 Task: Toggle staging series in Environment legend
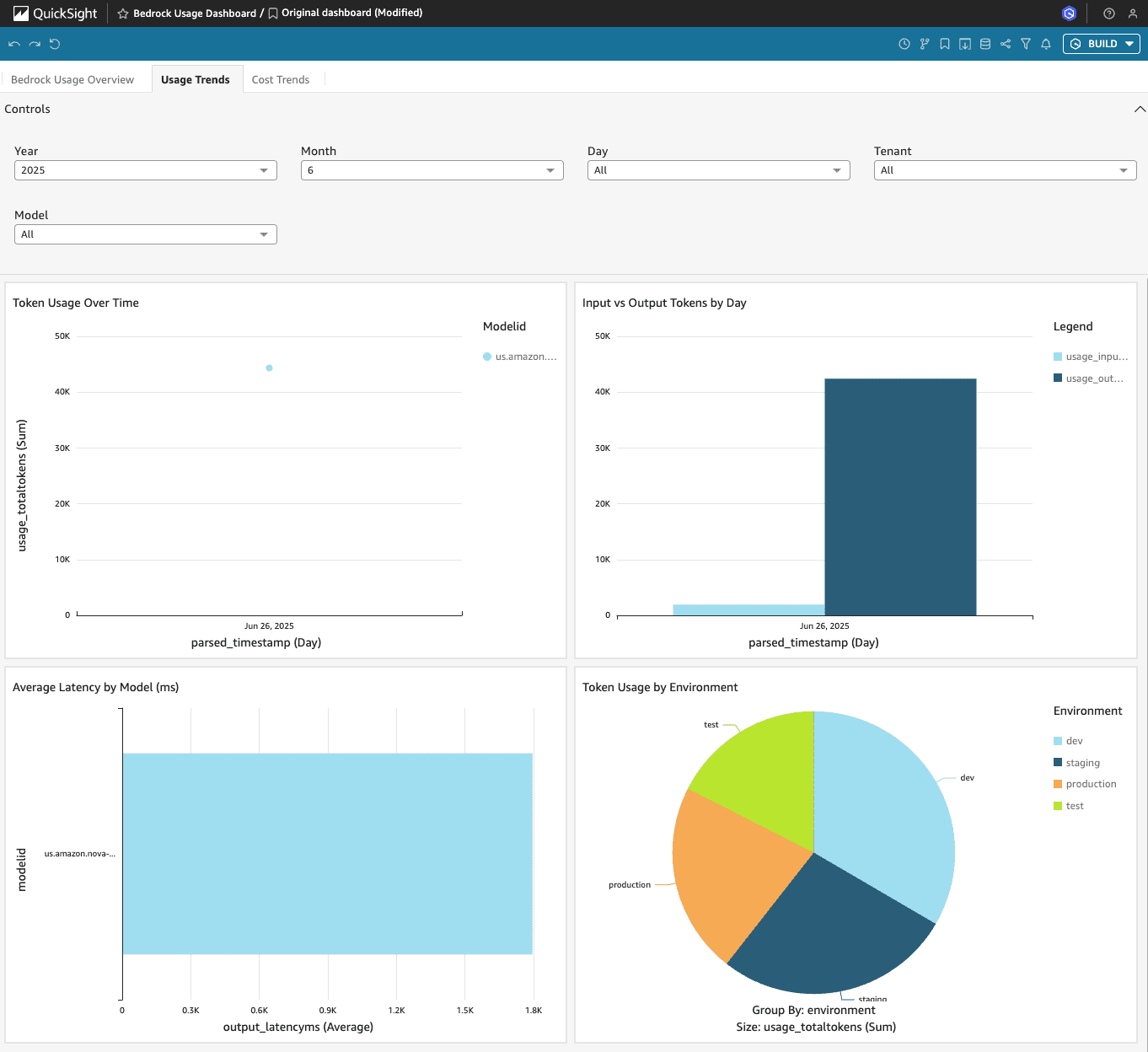1082,763
